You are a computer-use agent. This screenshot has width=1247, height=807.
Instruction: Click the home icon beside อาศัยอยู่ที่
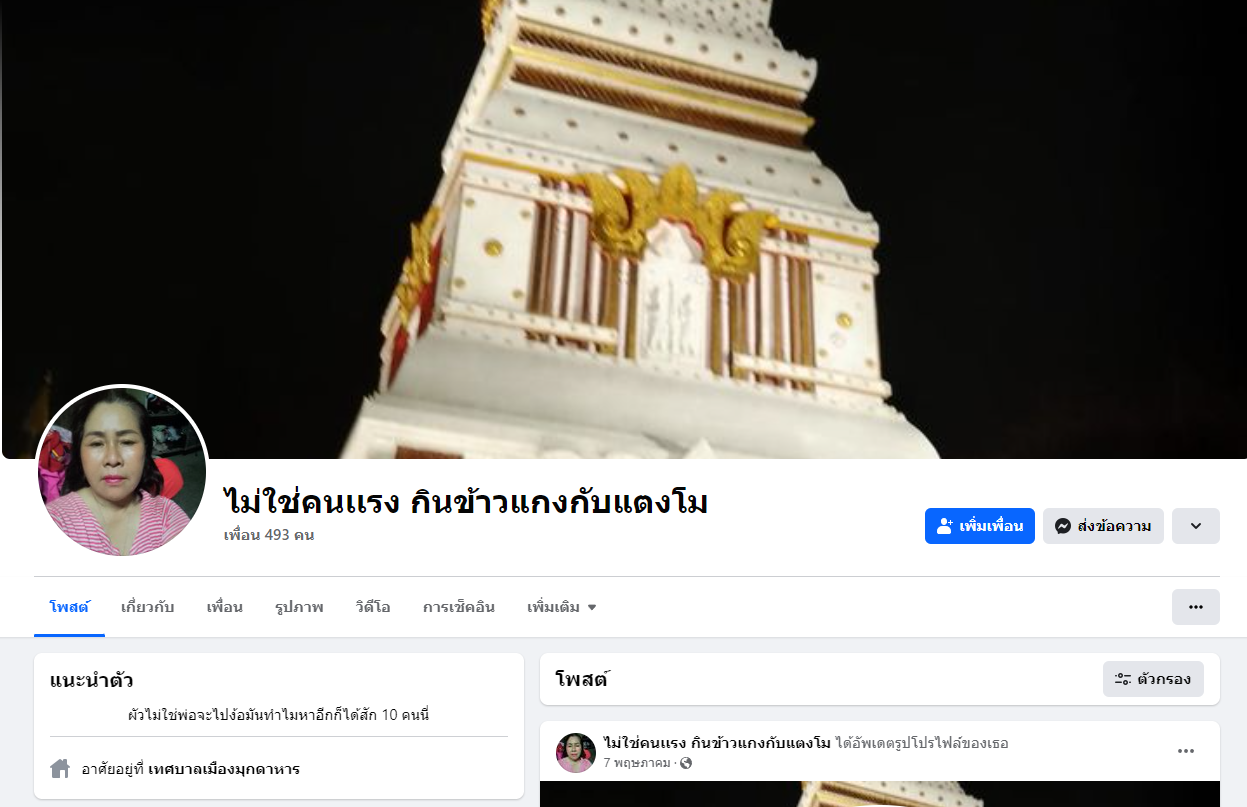pyautogui.click(x=60, y=769)
